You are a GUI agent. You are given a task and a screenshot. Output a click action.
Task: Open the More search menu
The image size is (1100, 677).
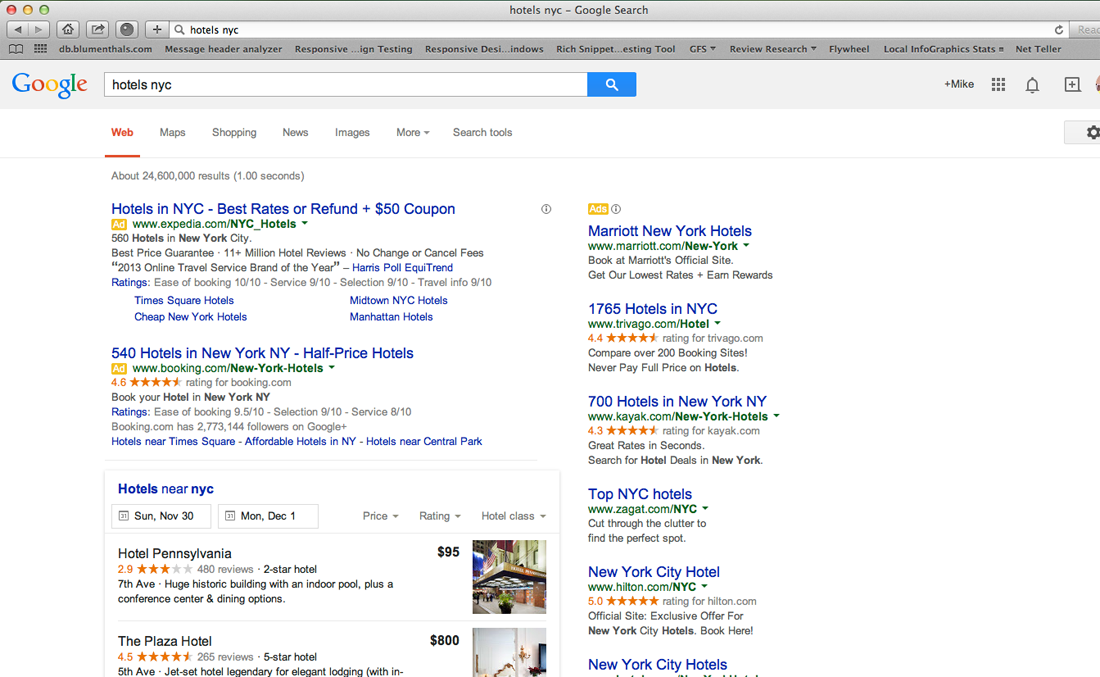tap(412, 132)
